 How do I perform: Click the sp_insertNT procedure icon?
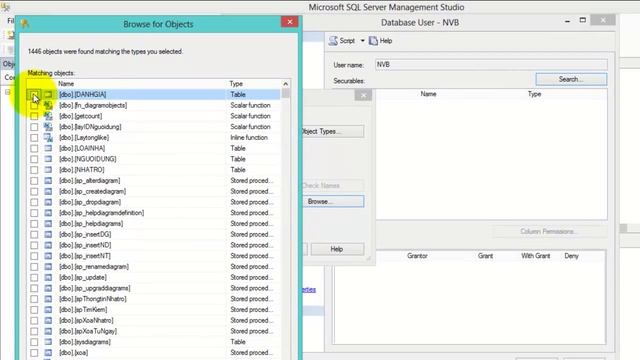pyautogui.click(x=48, y=256)
